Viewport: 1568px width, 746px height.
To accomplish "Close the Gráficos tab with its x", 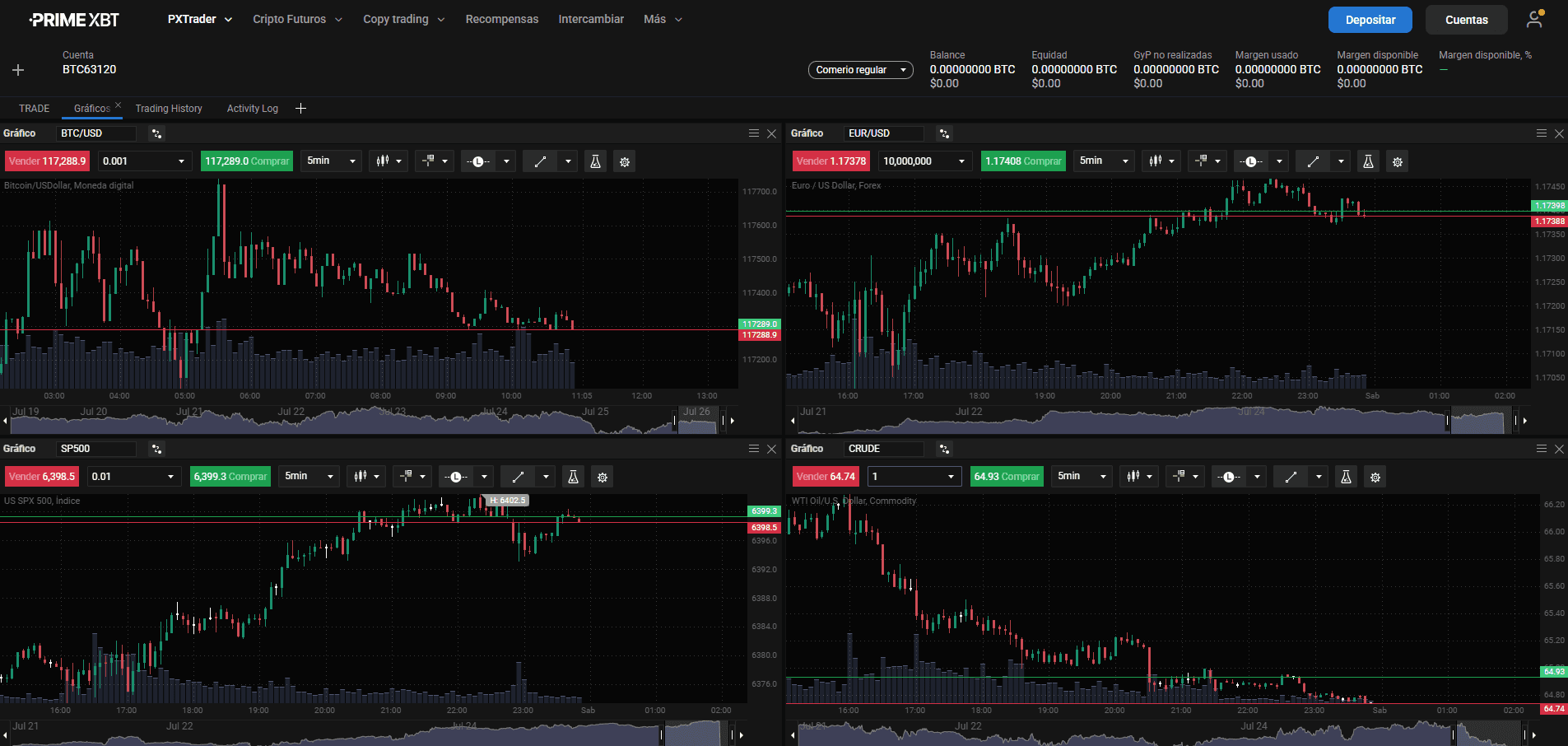I will (118, 105).
